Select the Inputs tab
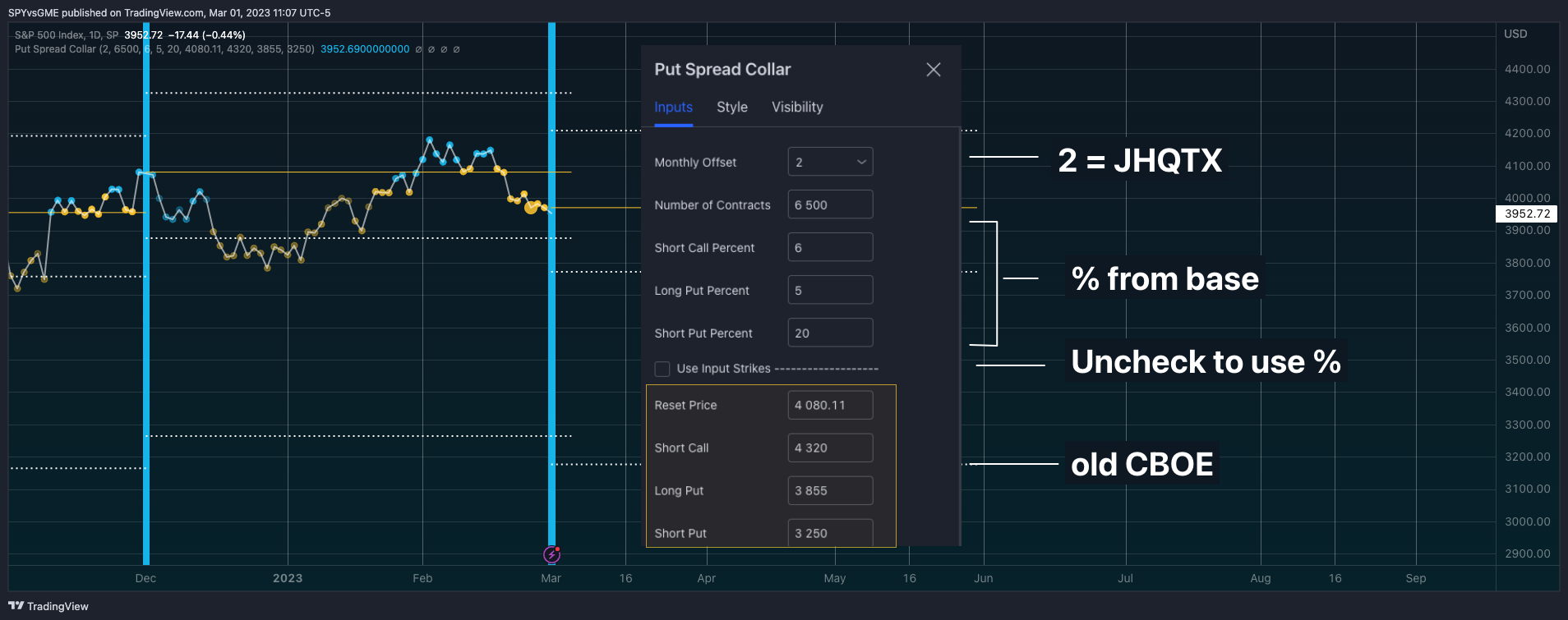The image size is (1568, 620). (x=673, y=108)
